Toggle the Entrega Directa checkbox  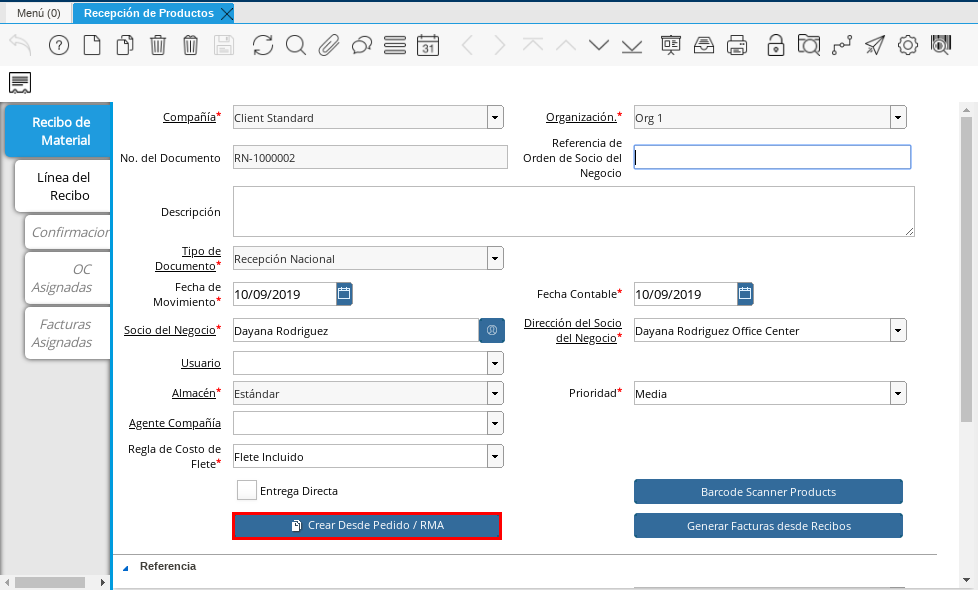click(247, 491)
